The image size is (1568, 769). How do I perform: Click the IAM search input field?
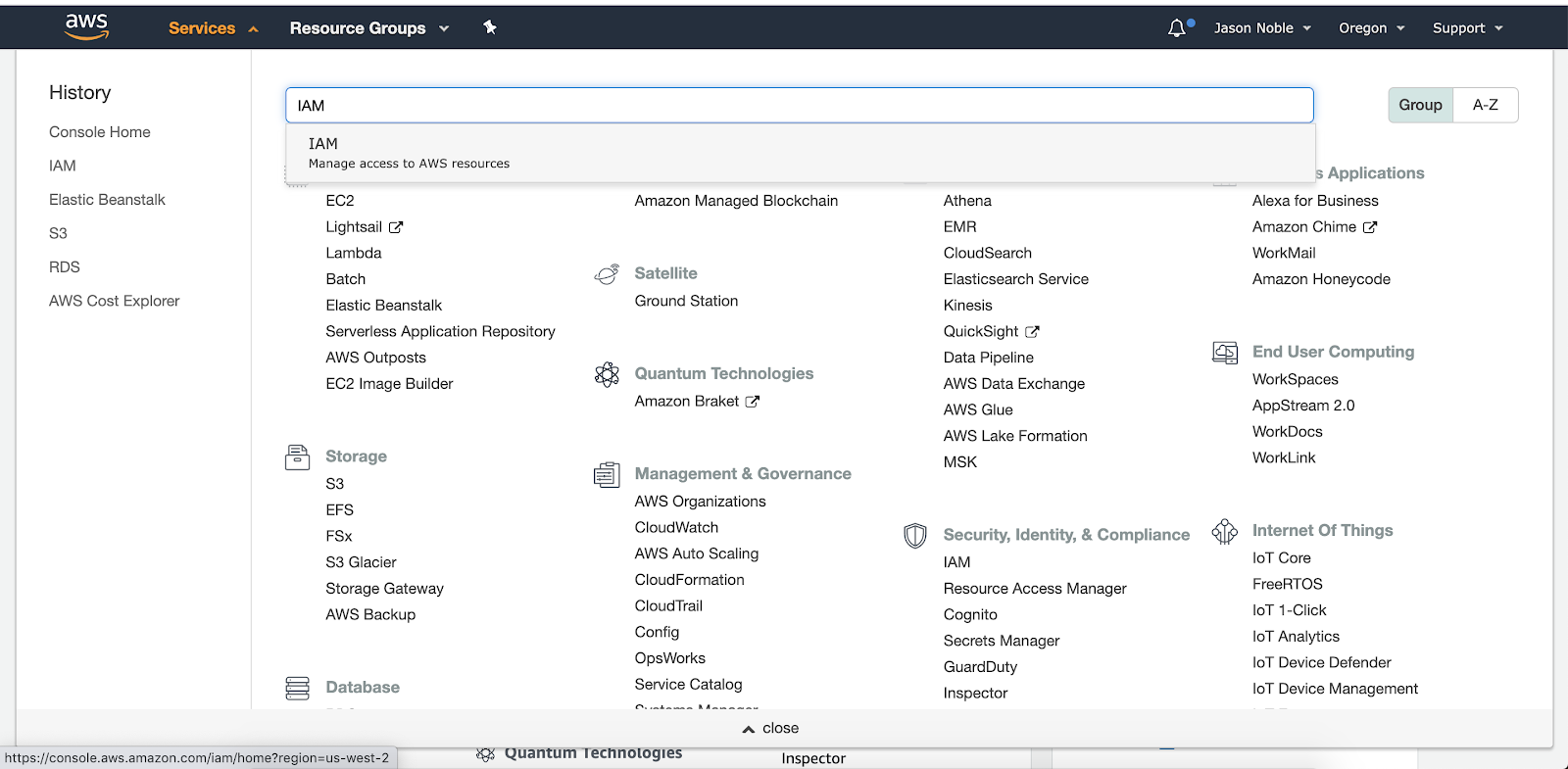pyautogui.click(x=800, y=105)
